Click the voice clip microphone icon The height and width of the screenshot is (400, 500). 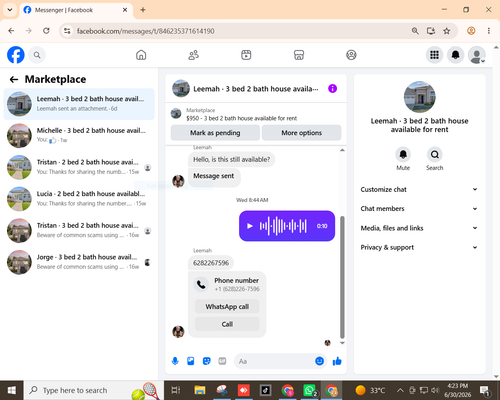coord(175,361)
